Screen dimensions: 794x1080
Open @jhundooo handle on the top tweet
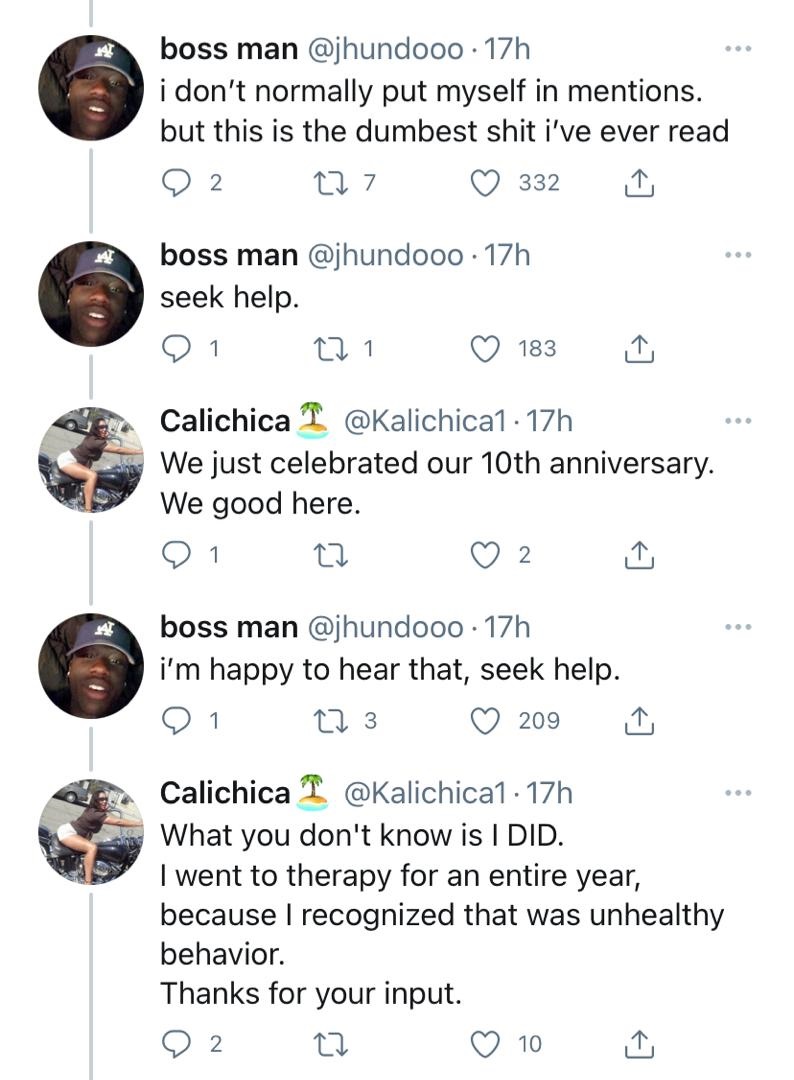(381, 49)
